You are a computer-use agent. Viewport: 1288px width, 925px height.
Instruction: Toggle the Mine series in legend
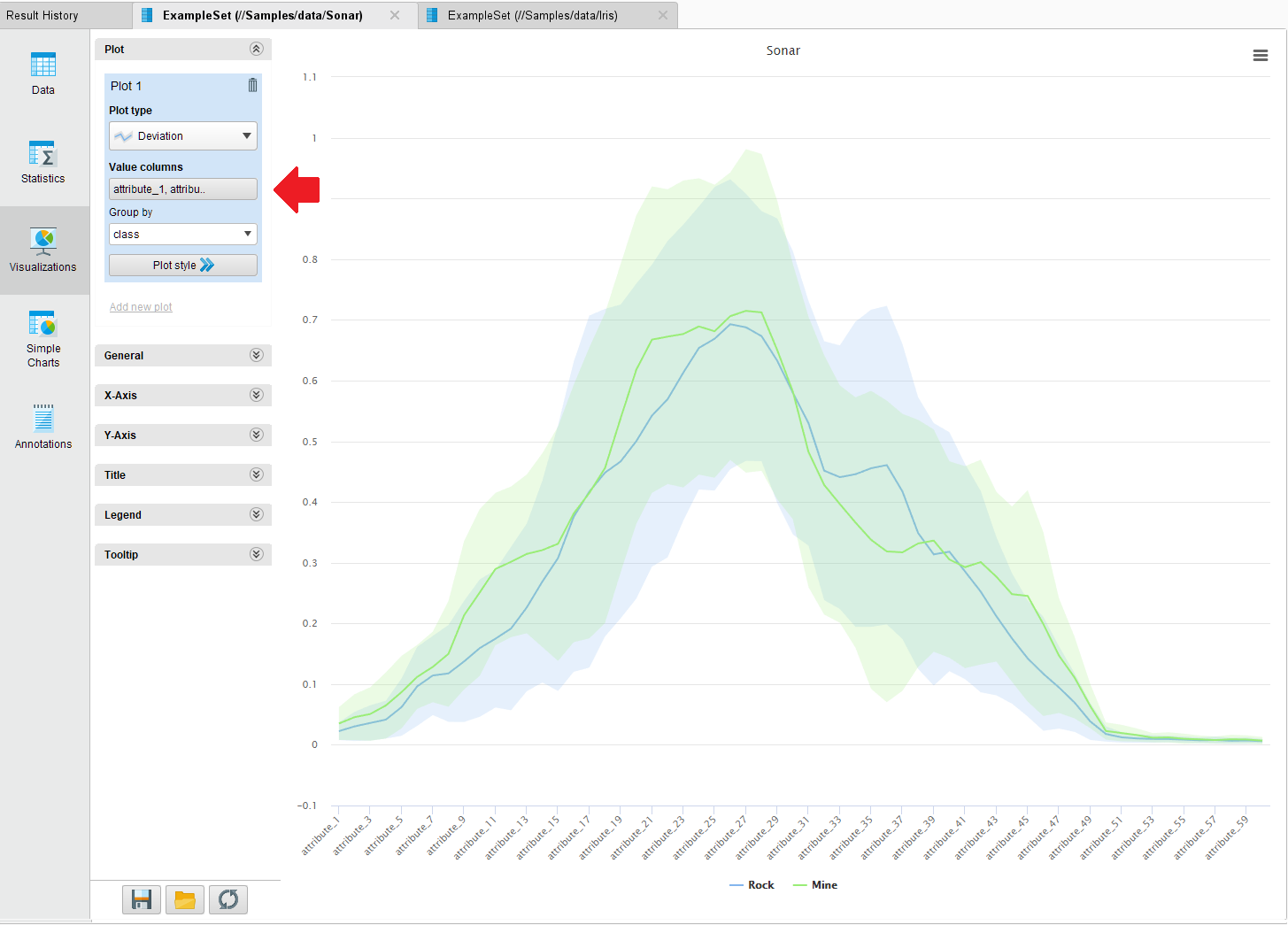815,885
